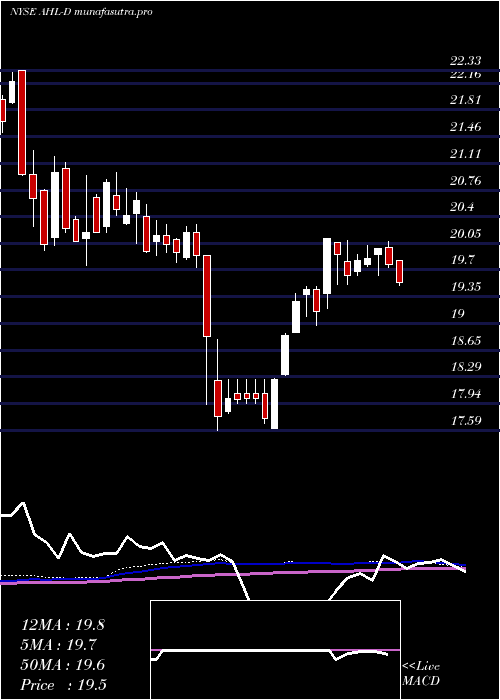Click the 18.29 price axis label
Screen dimensions: 500x700
[x=465, y=367]
